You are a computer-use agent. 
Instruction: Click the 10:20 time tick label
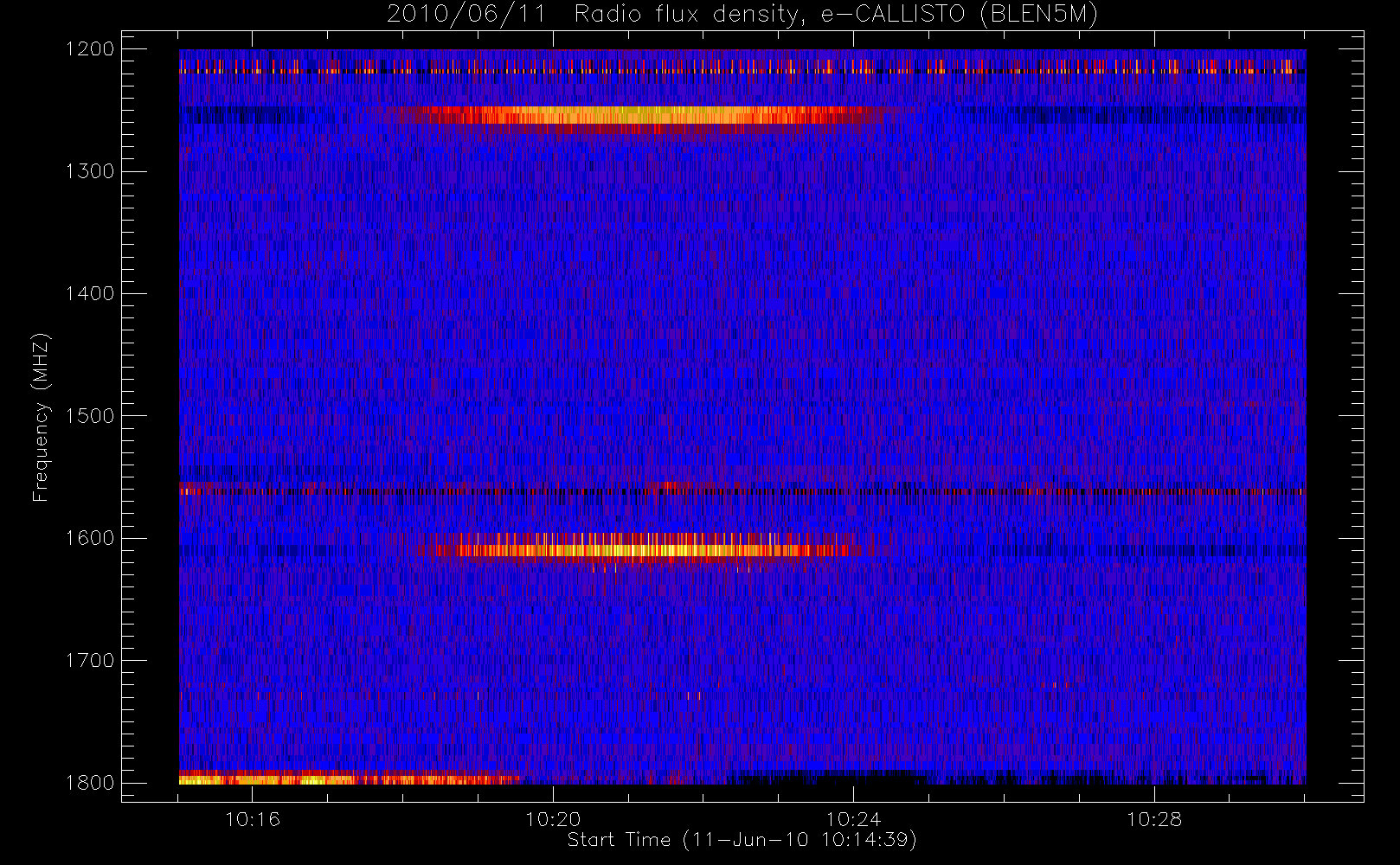click(553, 819)
